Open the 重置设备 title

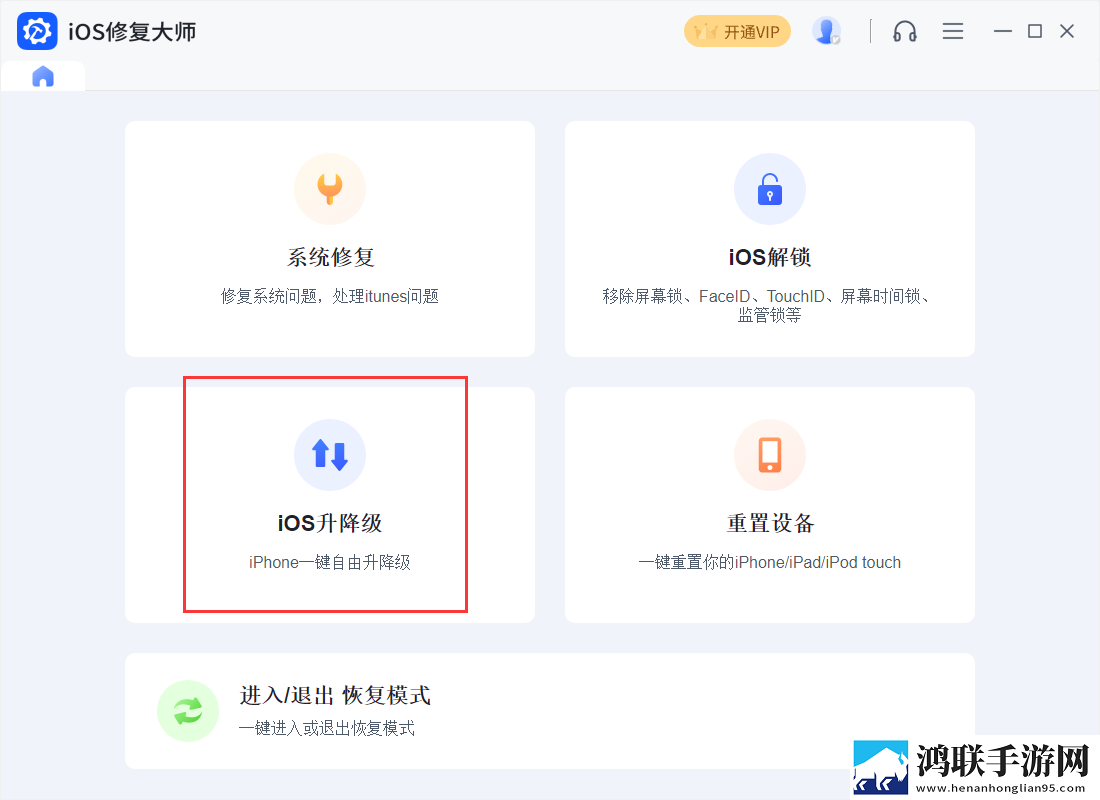click(x=770, y=523)
